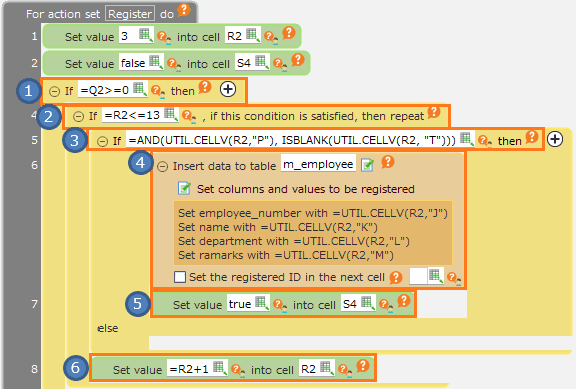Add branch with plus beside AND condition
576x389 pixels.
pyautogui.click(x=555, y=139)
